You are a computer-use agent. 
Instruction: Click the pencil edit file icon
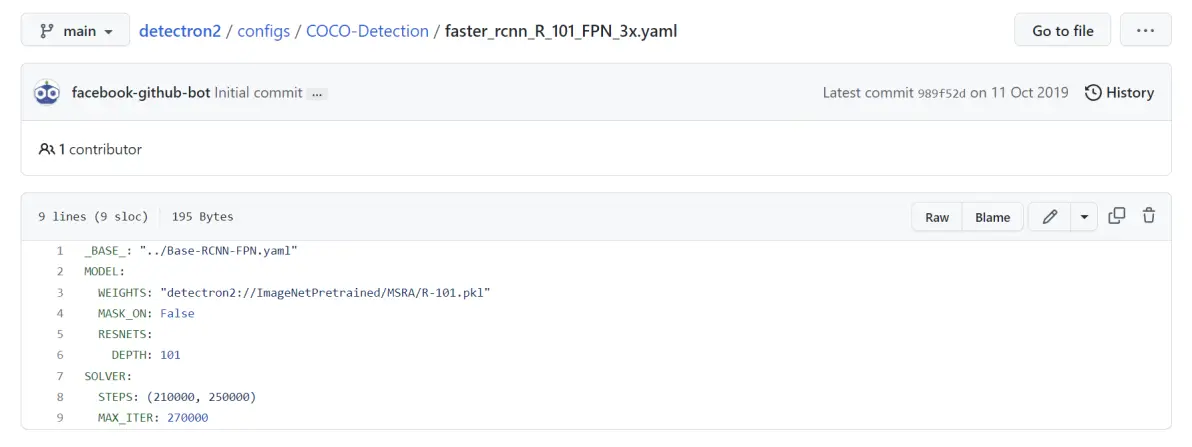coord(1049,217)
